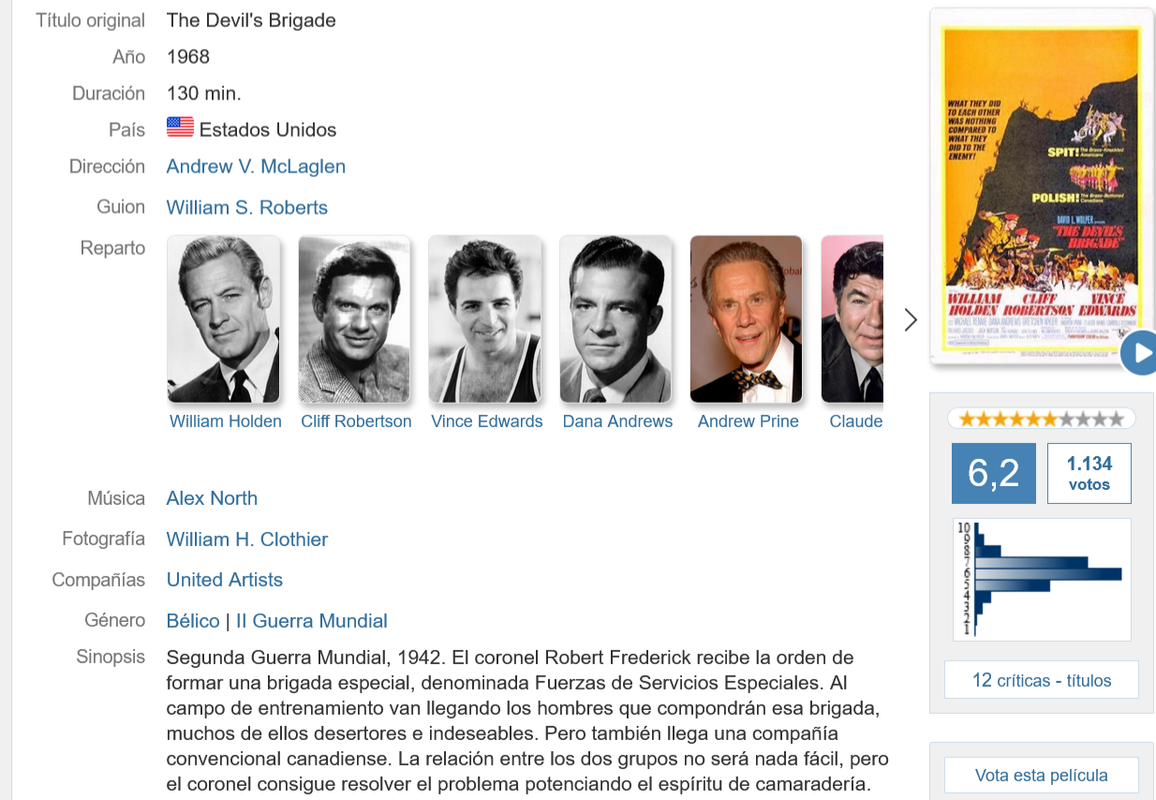The width and height of the screenshot is (1156, 800).
Task: Click the Vota esta película button
Action: [x=1042, y=775]
